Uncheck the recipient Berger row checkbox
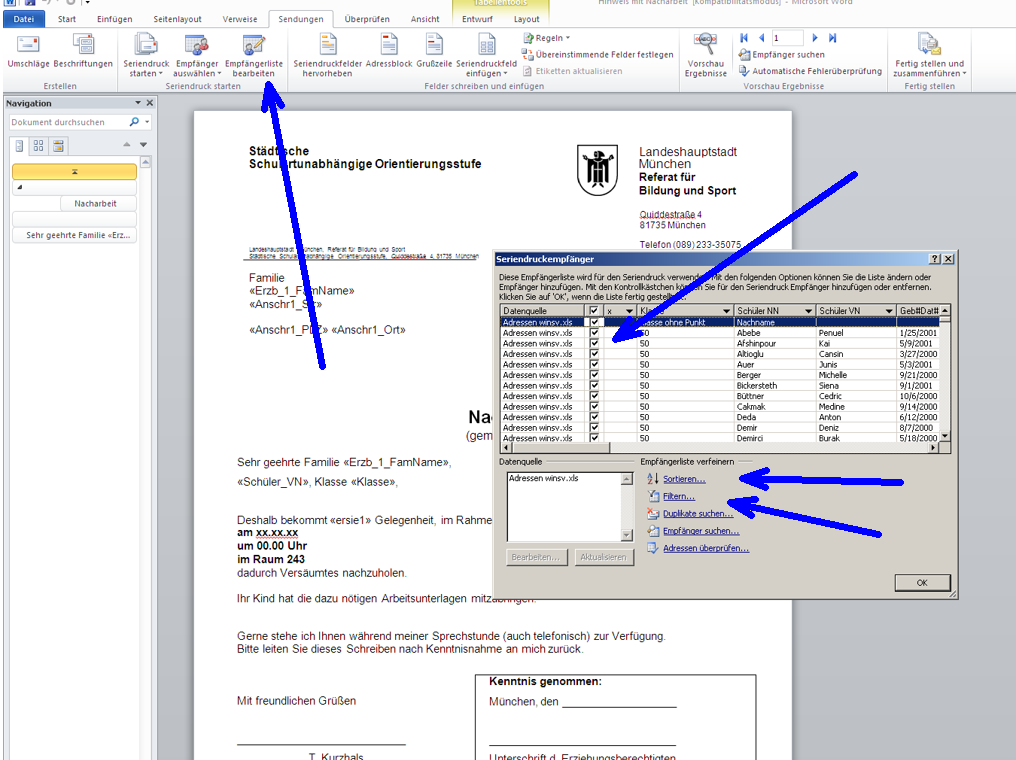Screen dimensions: 1016x760 595,375
